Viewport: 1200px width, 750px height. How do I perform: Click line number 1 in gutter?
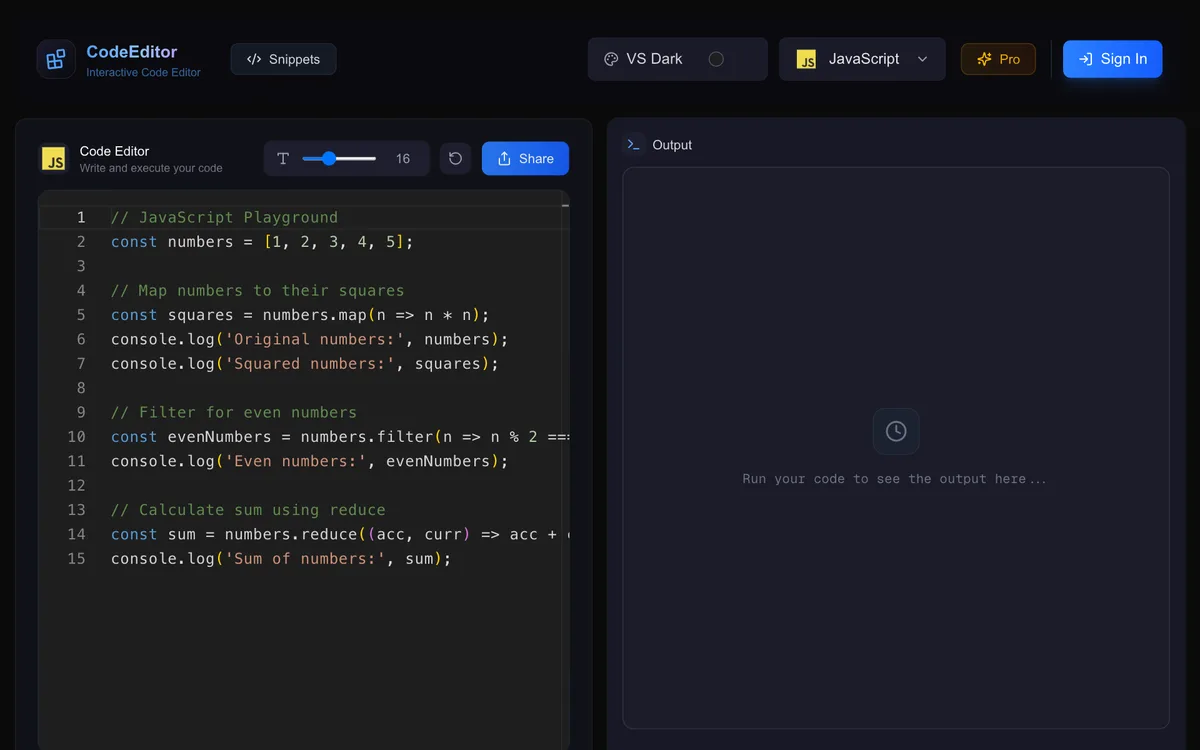pos(81,217)
